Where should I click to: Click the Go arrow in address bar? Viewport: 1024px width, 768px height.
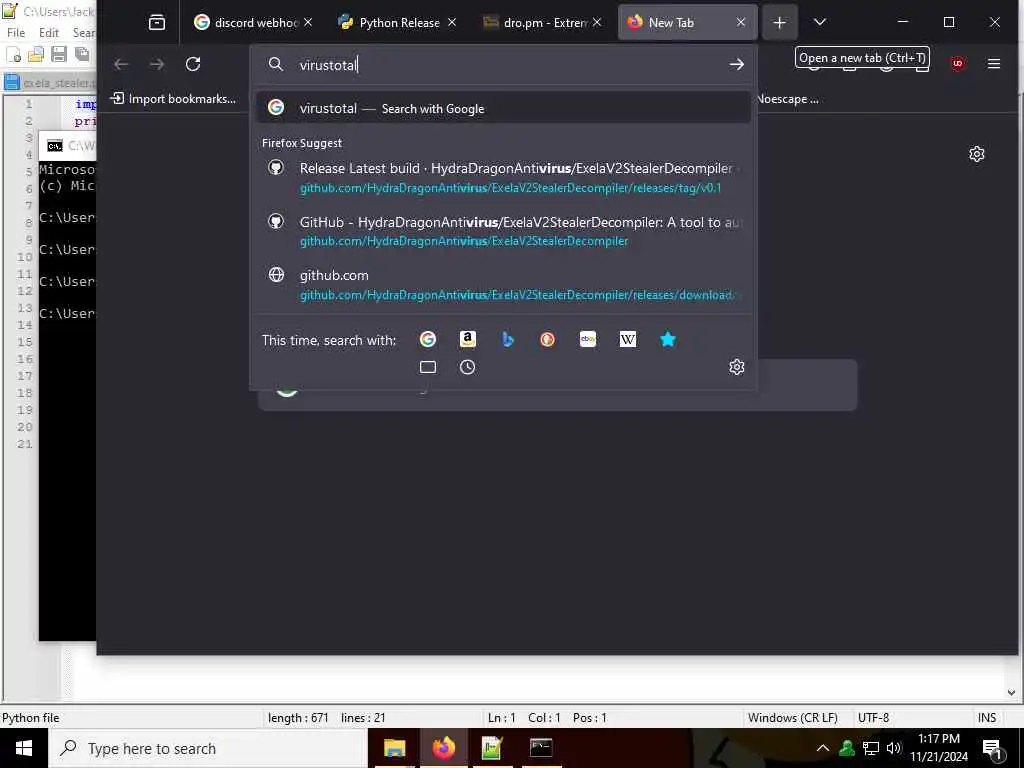tap(737, 64)
